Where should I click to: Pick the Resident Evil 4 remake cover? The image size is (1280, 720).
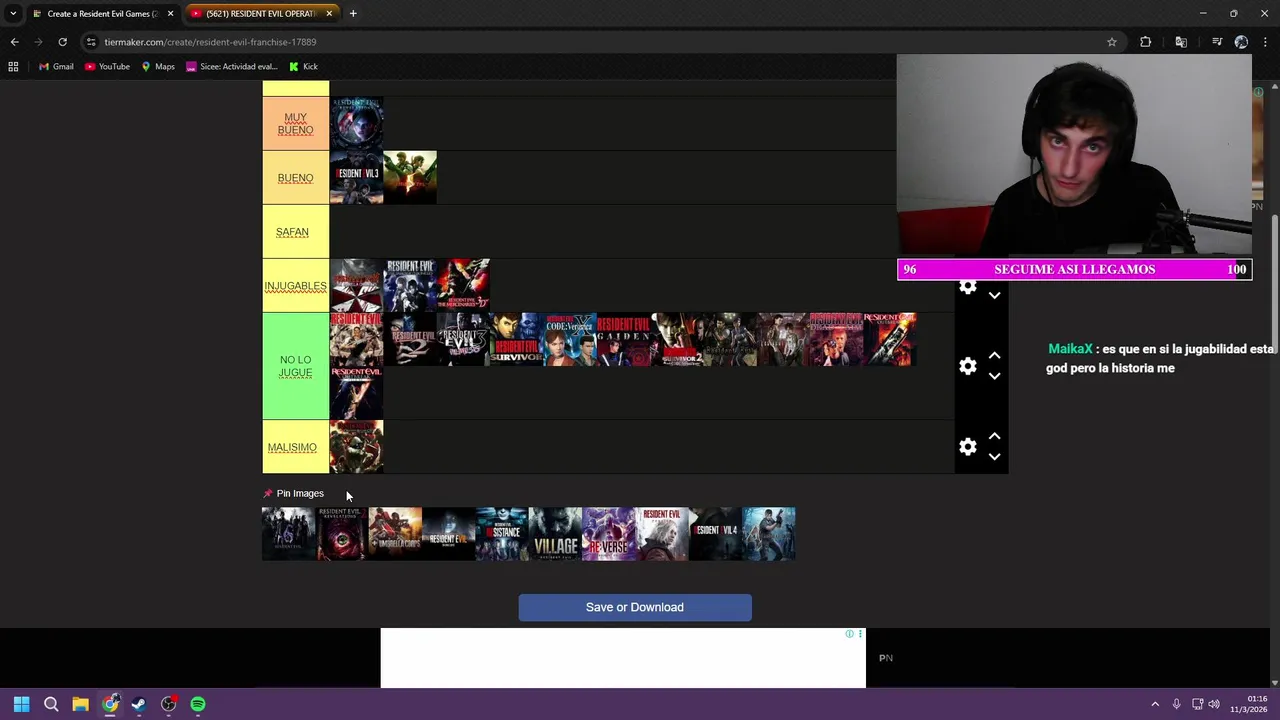coord(715,534)
